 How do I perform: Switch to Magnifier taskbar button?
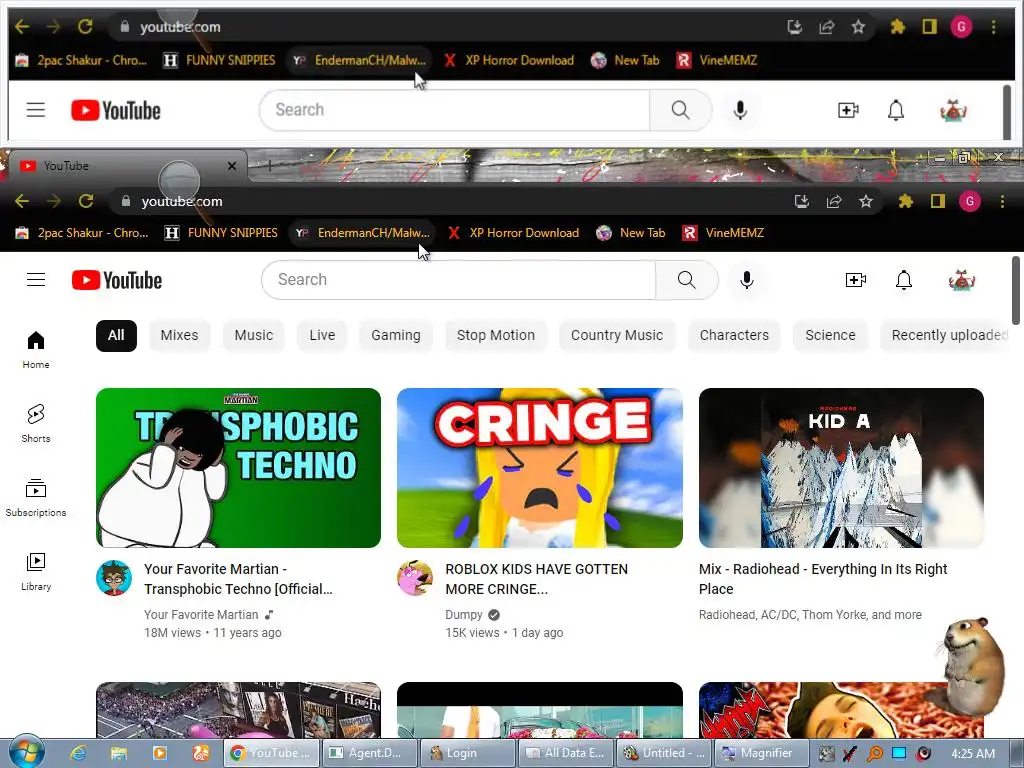(762, 753)
